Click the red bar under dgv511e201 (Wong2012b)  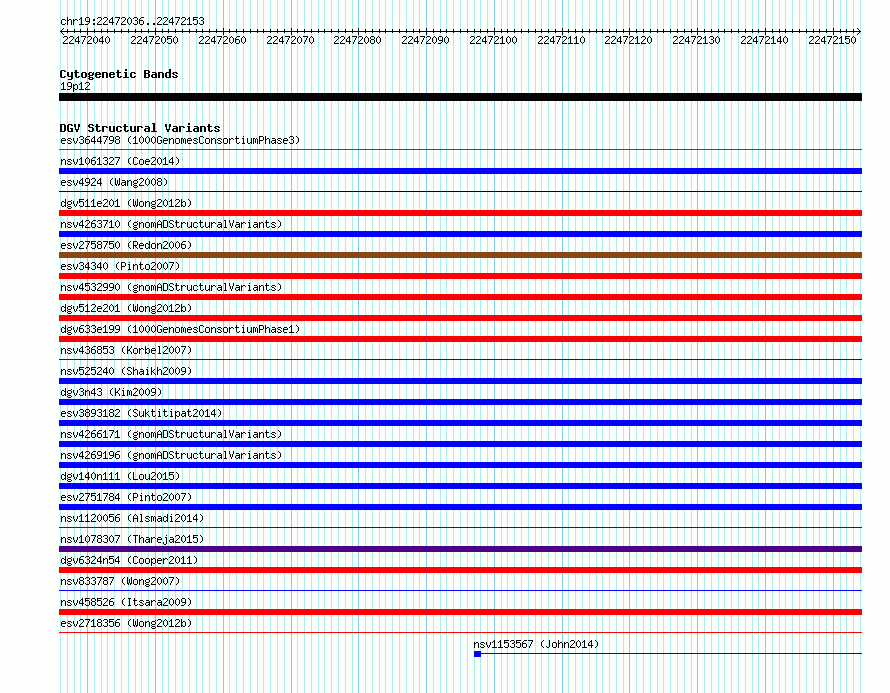460,213
